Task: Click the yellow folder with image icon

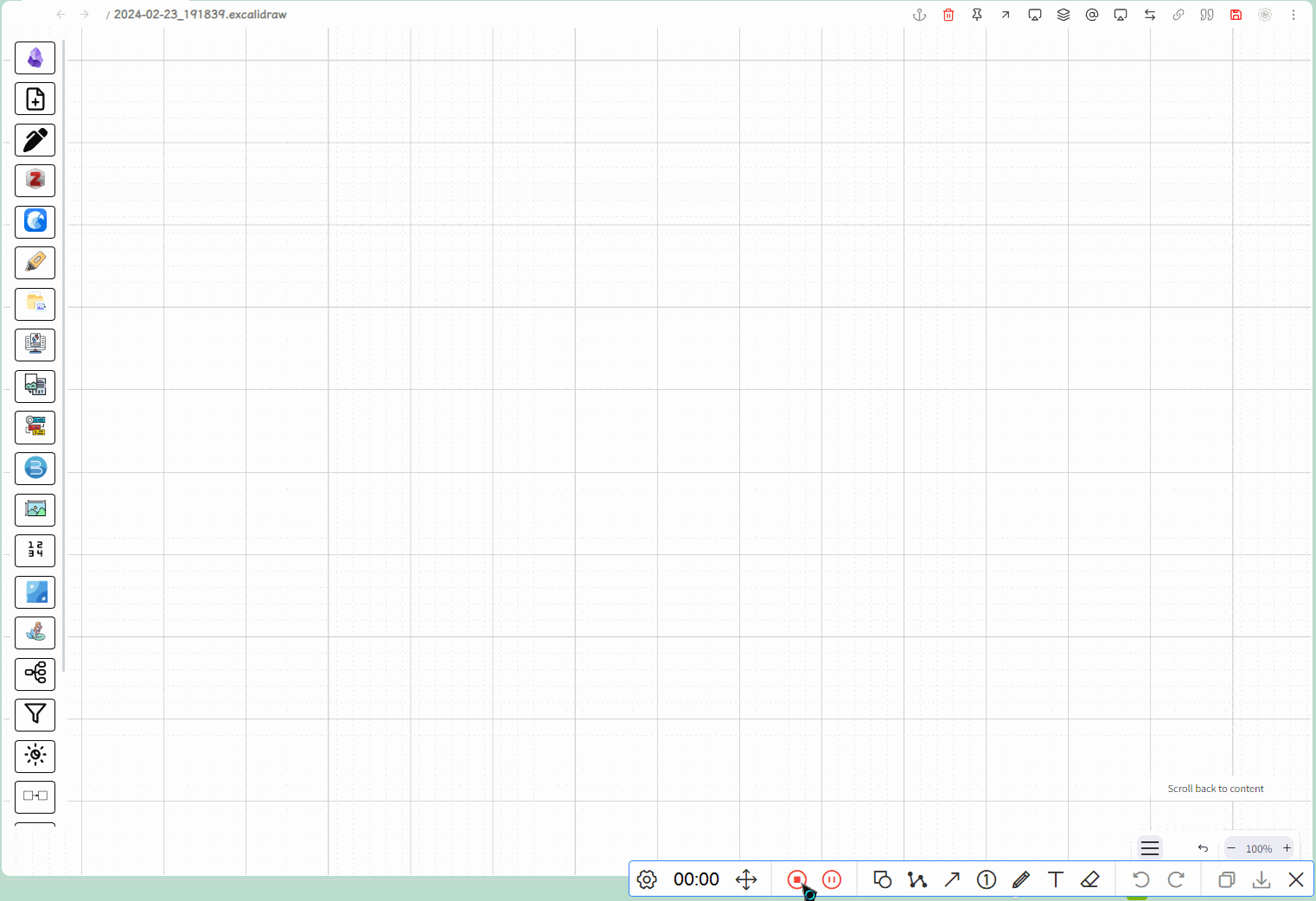Action: point(35,304)
